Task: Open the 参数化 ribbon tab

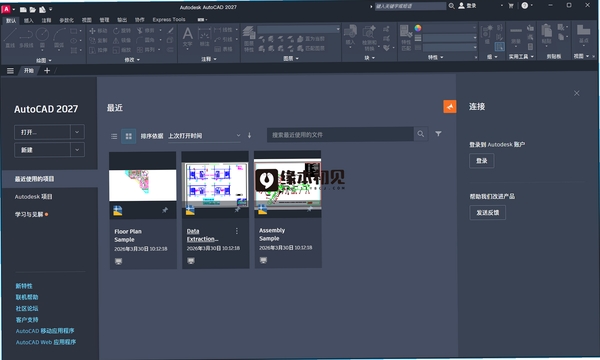Action: pyautogui.click(x=66, y=20)
